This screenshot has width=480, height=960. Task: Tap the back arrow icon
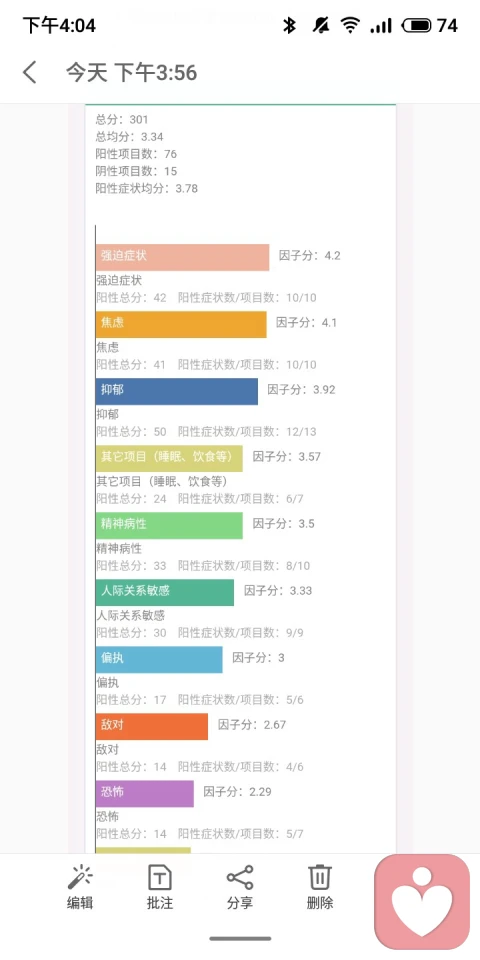coord(29,73)
